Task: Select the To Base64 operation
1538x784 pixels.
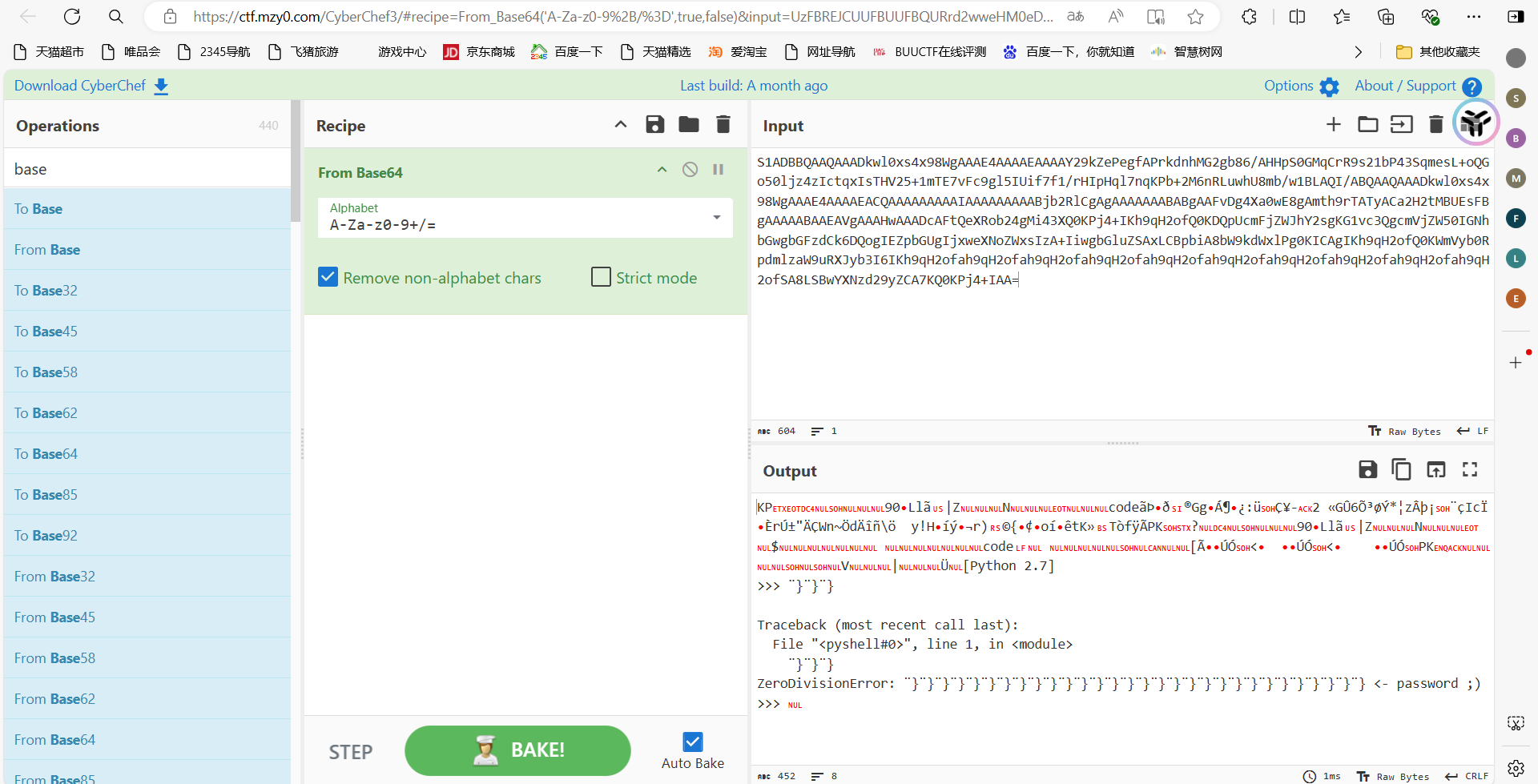Action: tap(147, 454)
